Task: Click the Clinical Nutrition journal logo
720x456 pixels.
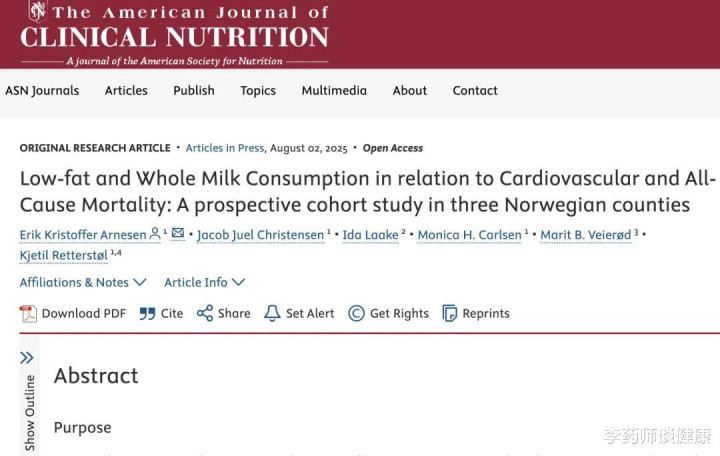Action: coord(174,33)
